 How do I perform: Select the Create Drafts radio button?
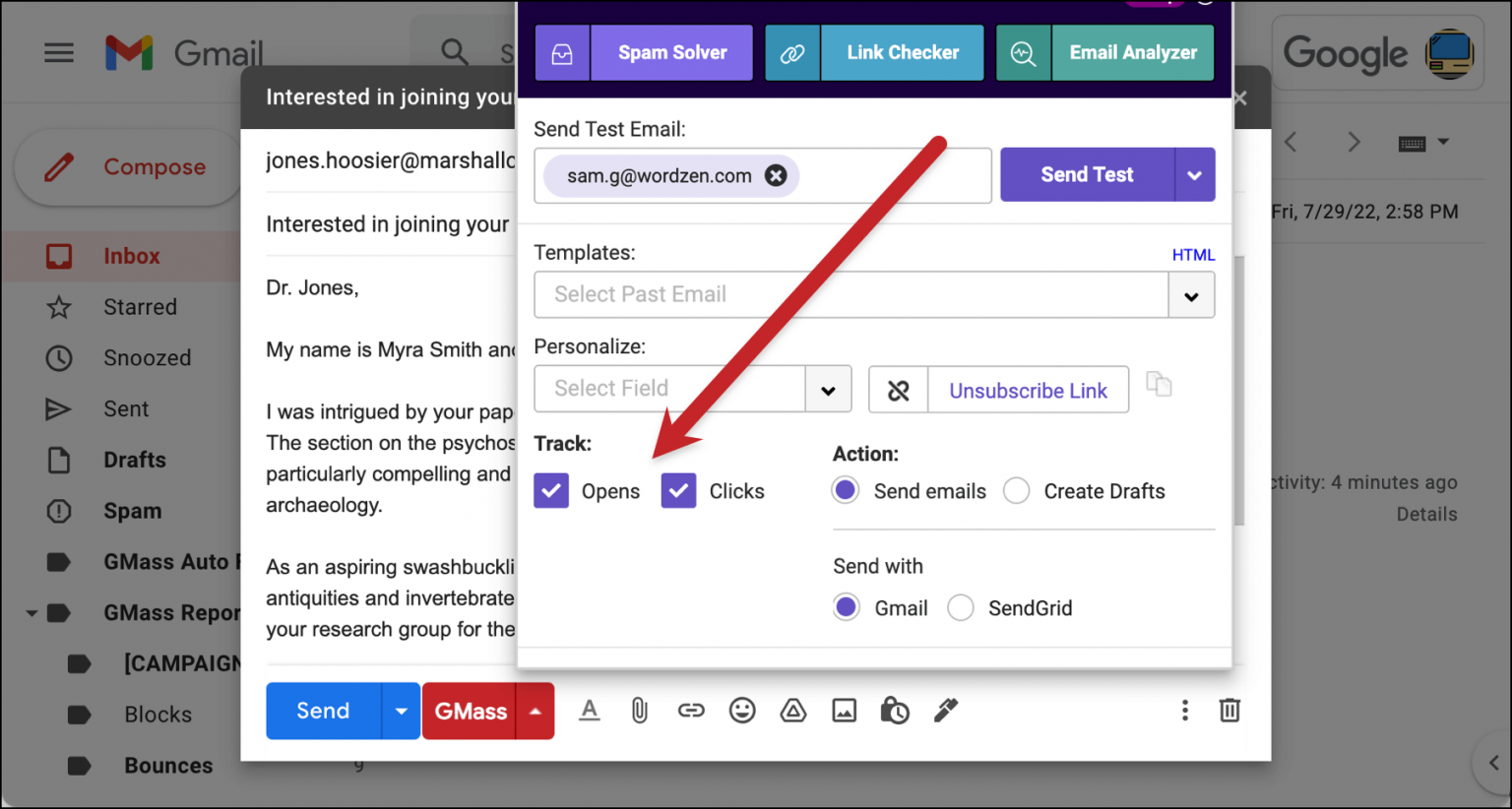pos(1016,490)
